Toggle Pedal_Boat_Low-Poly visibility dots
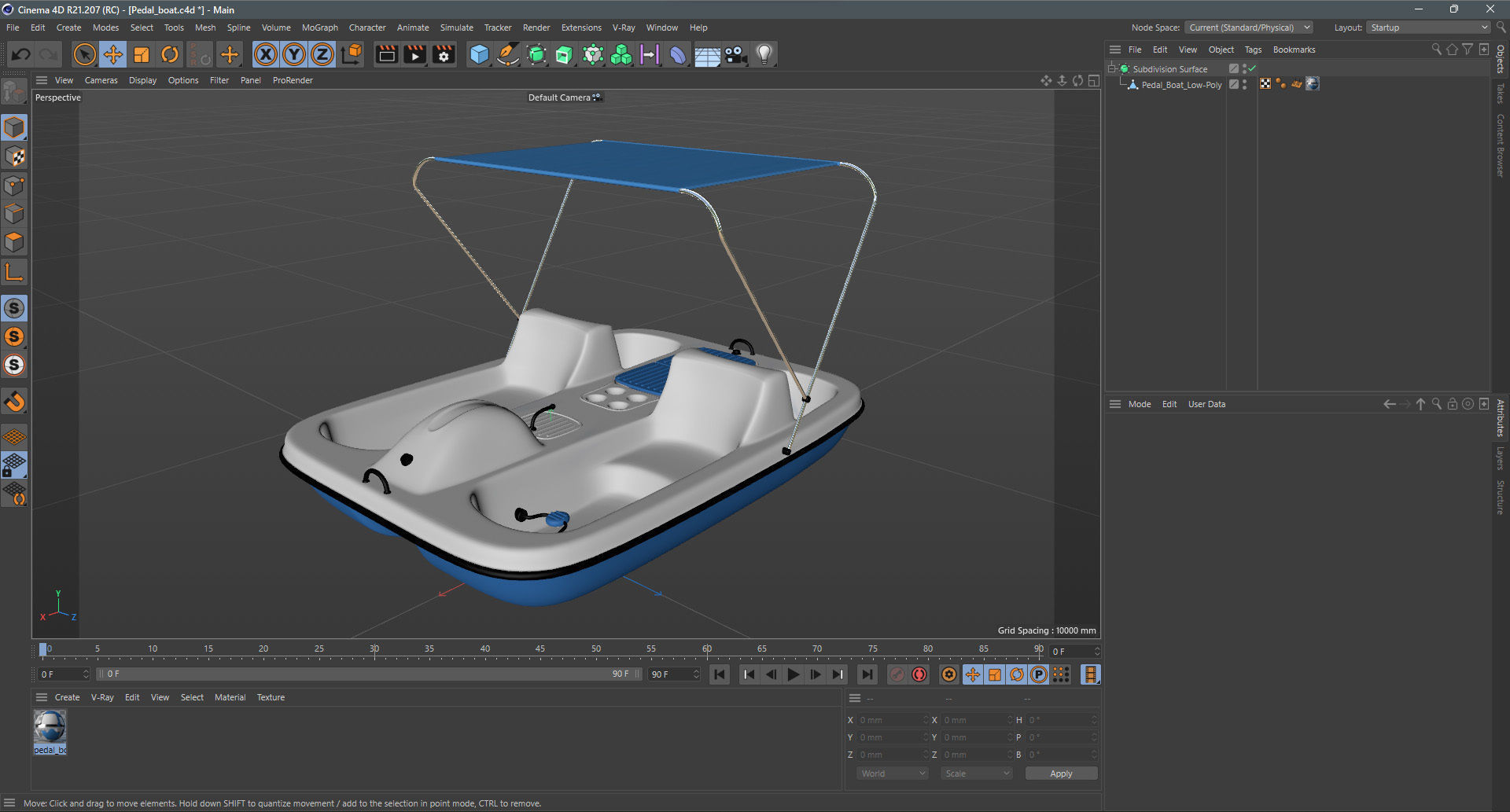This screenshot has width=1510, height=812. click(1244, 85)
